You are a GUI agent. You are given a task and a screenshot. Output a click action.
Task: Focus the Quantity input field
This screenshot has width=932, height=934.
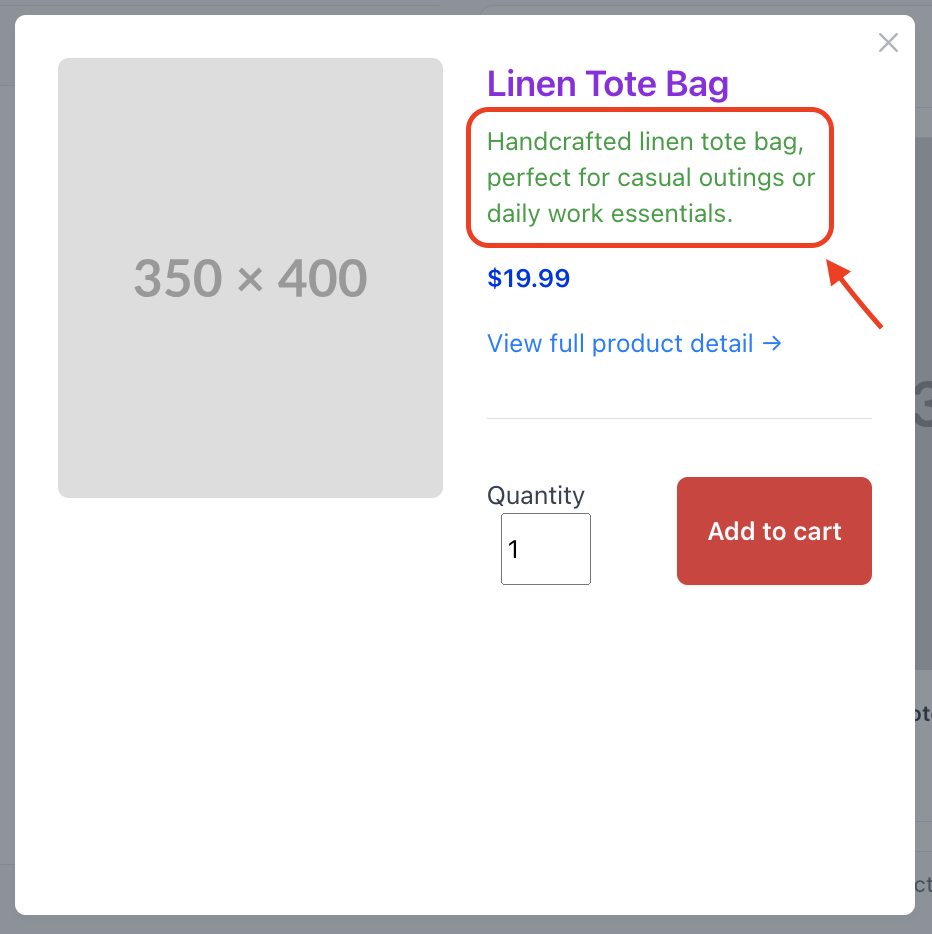tap(545, 549)
